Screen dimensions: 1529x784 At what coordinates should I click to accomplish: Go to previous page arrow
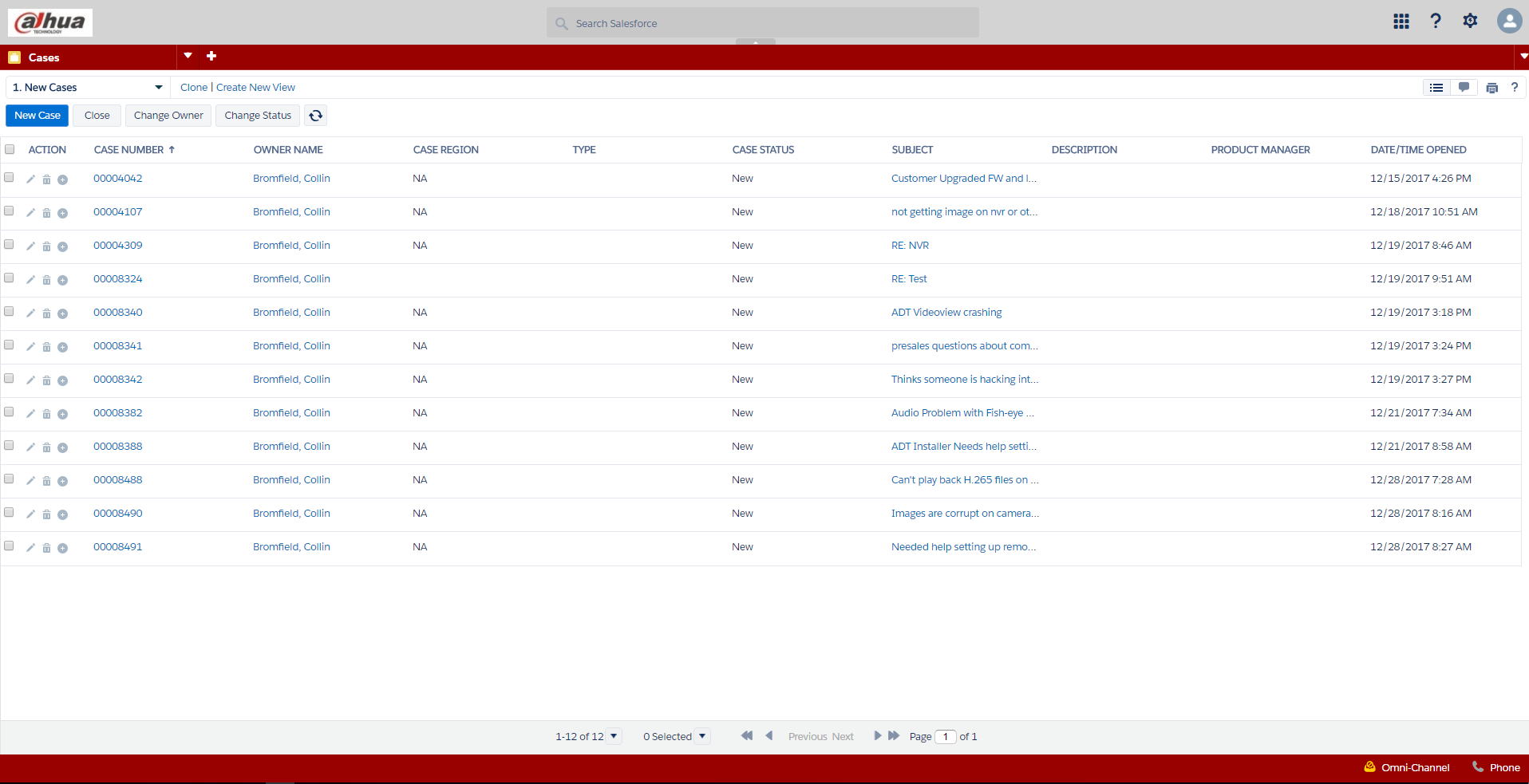[768, 735]
